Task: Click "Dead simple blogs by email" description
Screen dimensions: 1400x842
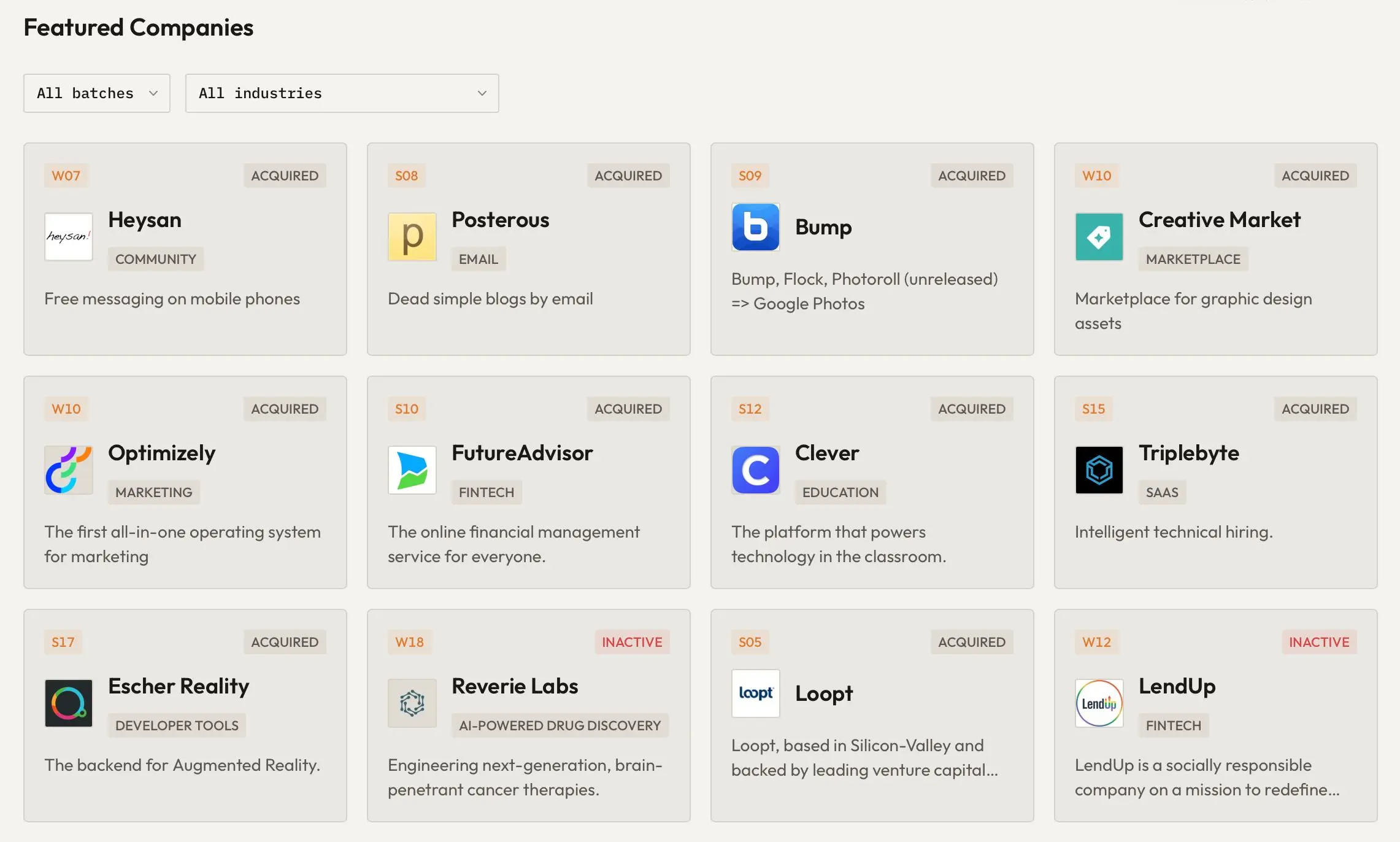Action: [x=491, y=299]
